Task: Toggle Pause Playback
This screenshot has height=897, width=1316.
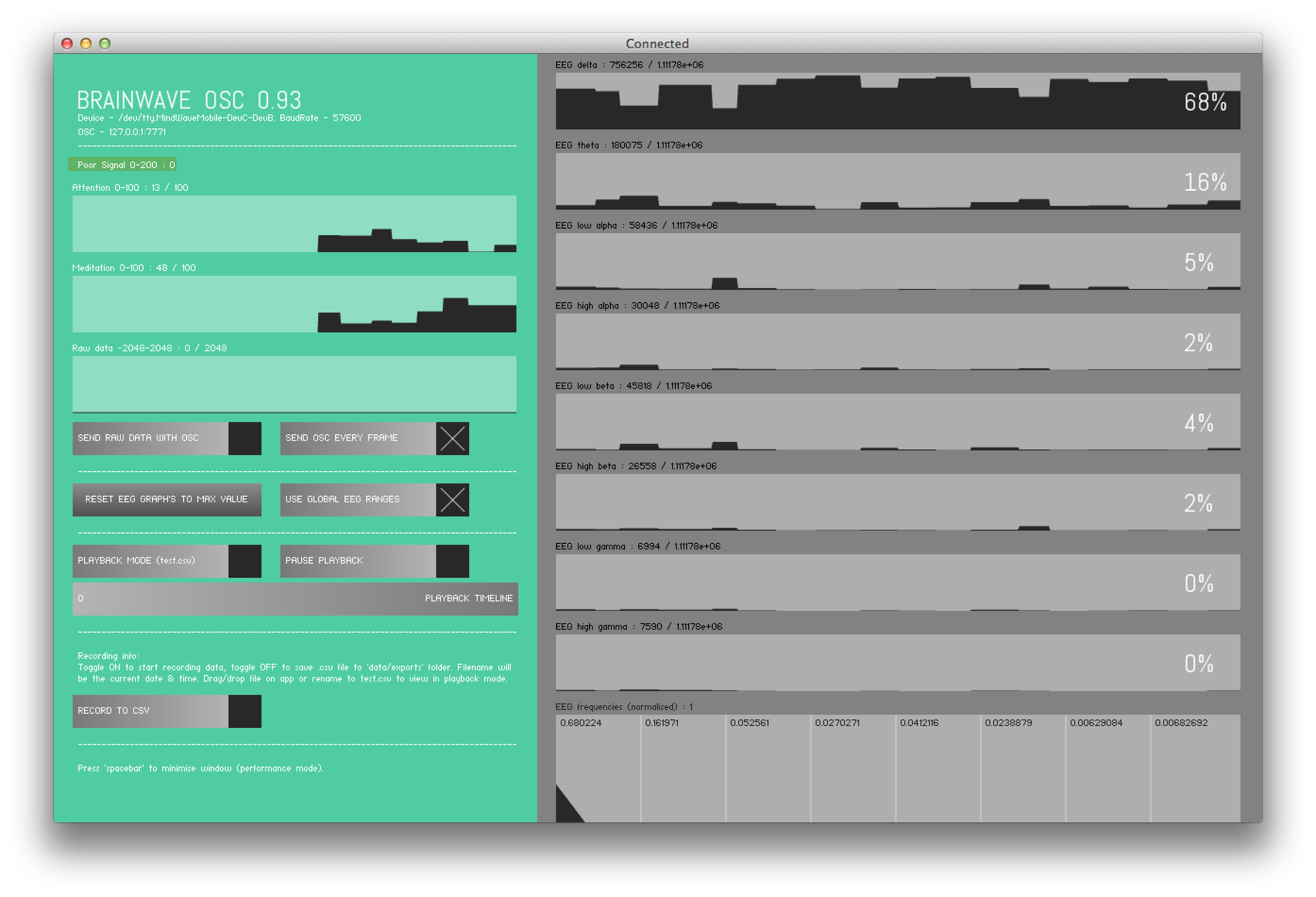Action: (452, 560)
